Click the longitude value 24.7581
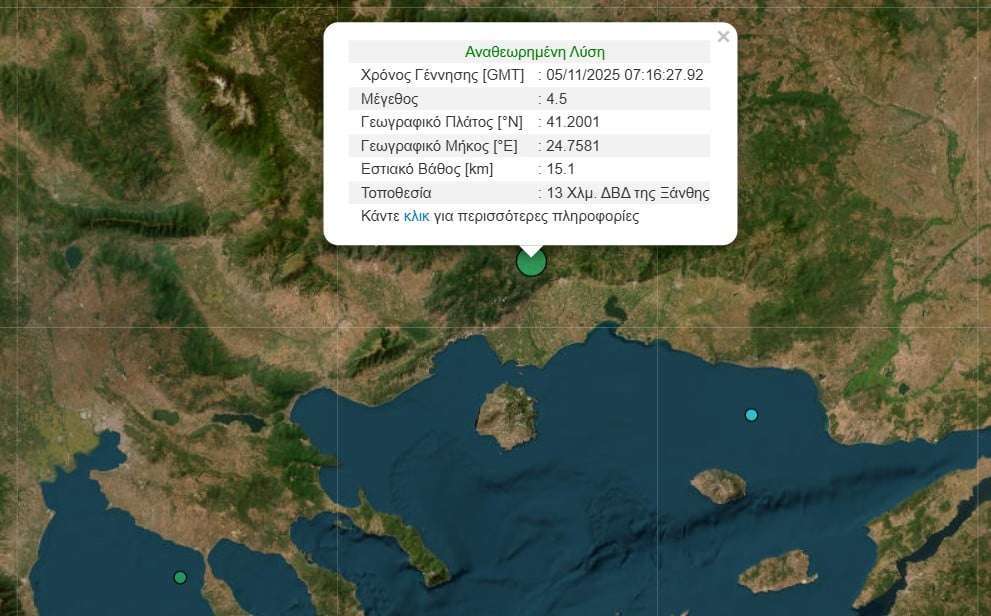The image size is (991, 616). tap(573, 146)
